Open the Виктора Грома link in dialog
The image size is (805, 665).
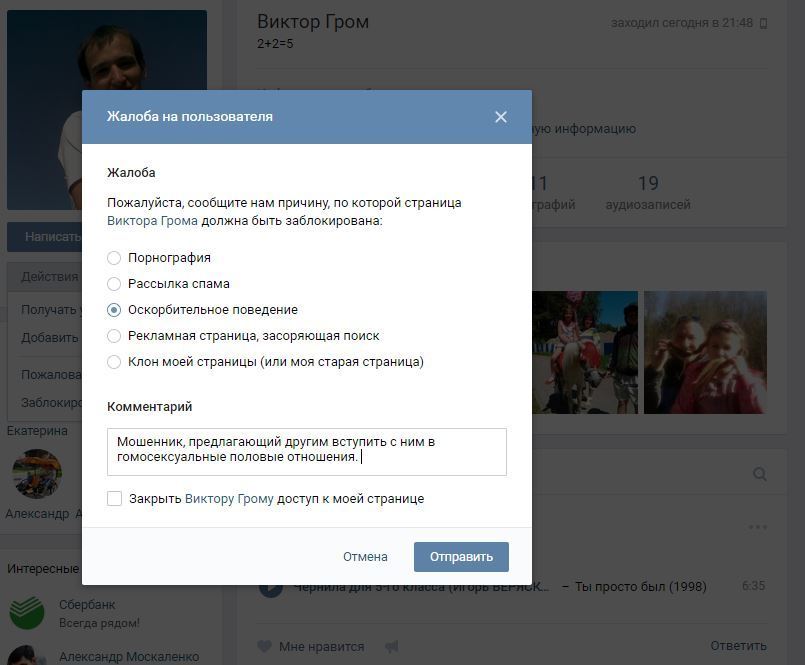152,221
